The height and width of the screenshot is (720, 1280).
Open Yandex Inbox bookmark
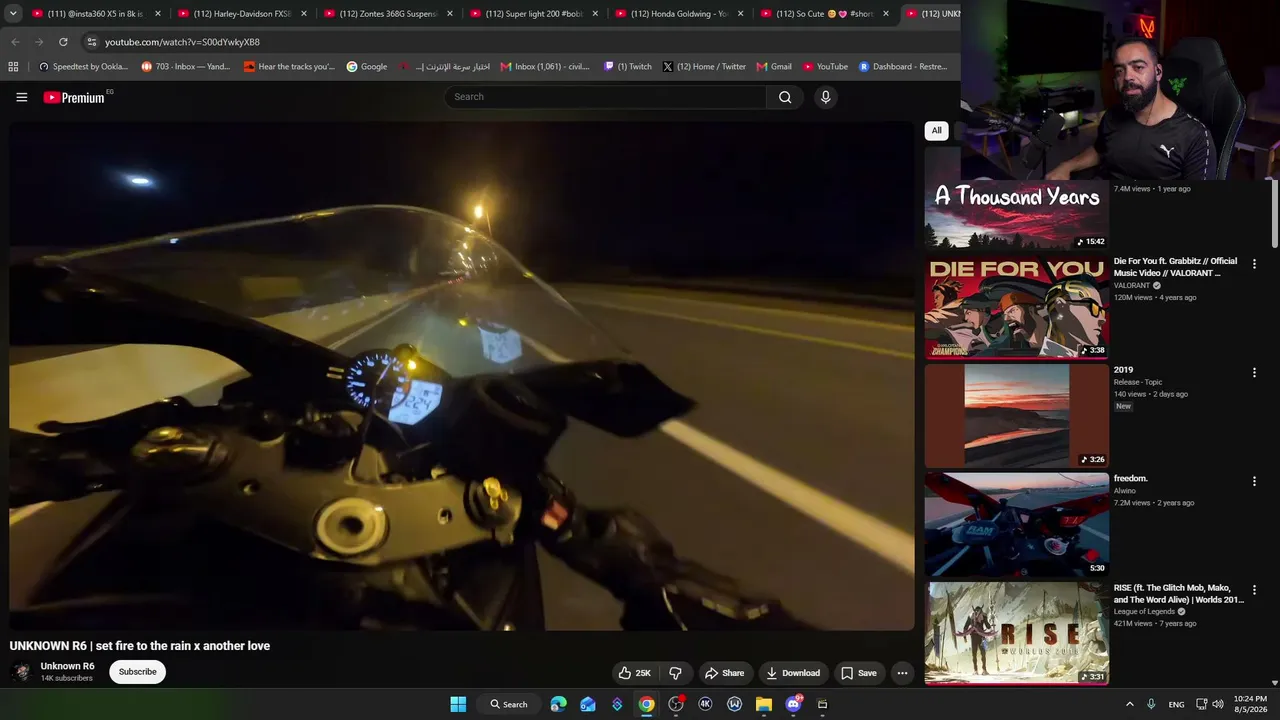(x=186, y=67)
